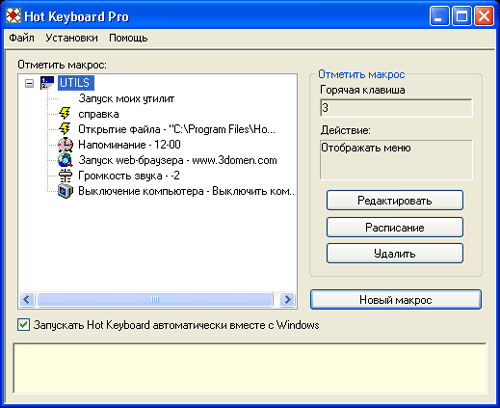Viewport: 500px width, 408px height.
Task: Click the Действие text box
Action: tap(396, 160)
